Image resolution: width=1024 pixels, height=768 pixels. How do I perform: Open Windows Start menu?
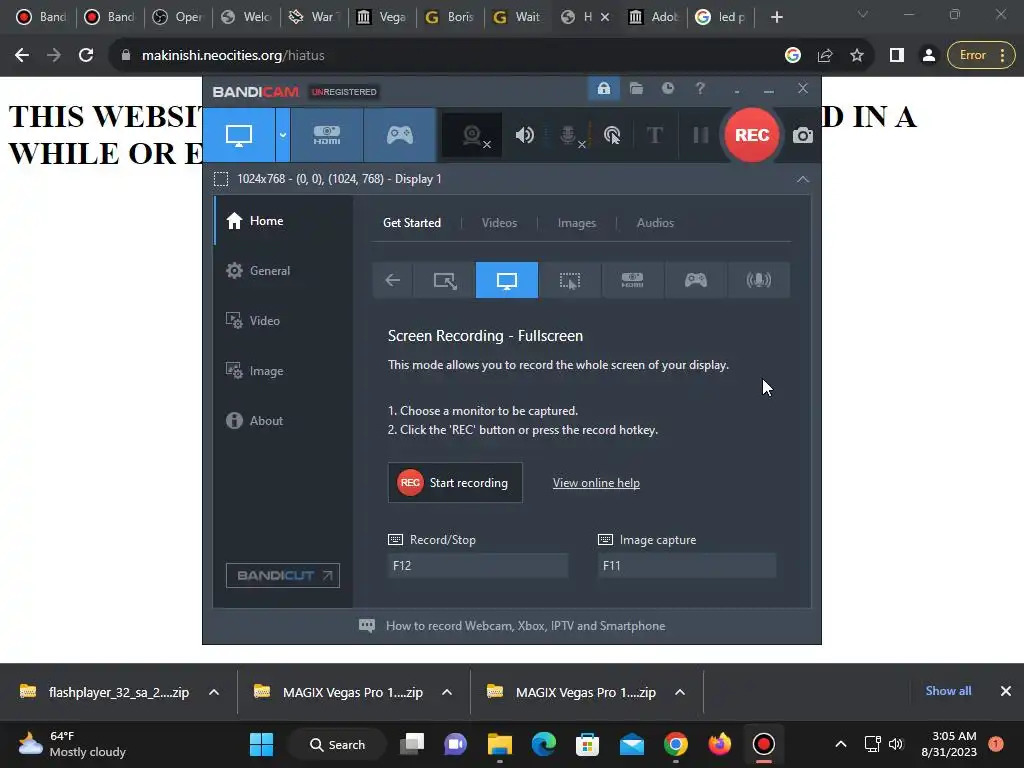[261, 744]
